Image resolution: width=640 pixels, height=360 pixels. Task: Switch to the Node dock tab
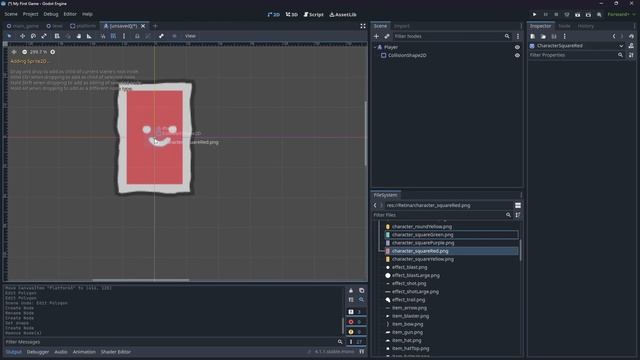coord(564,26)
